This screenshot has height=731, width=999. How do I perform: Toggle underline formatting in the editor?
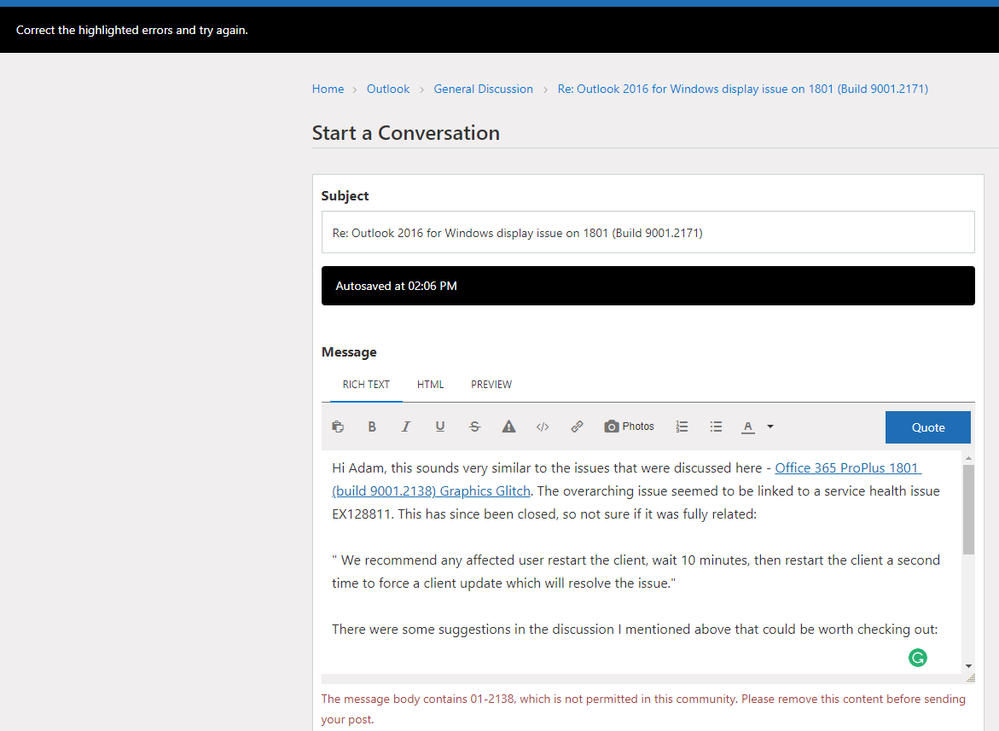440,426
